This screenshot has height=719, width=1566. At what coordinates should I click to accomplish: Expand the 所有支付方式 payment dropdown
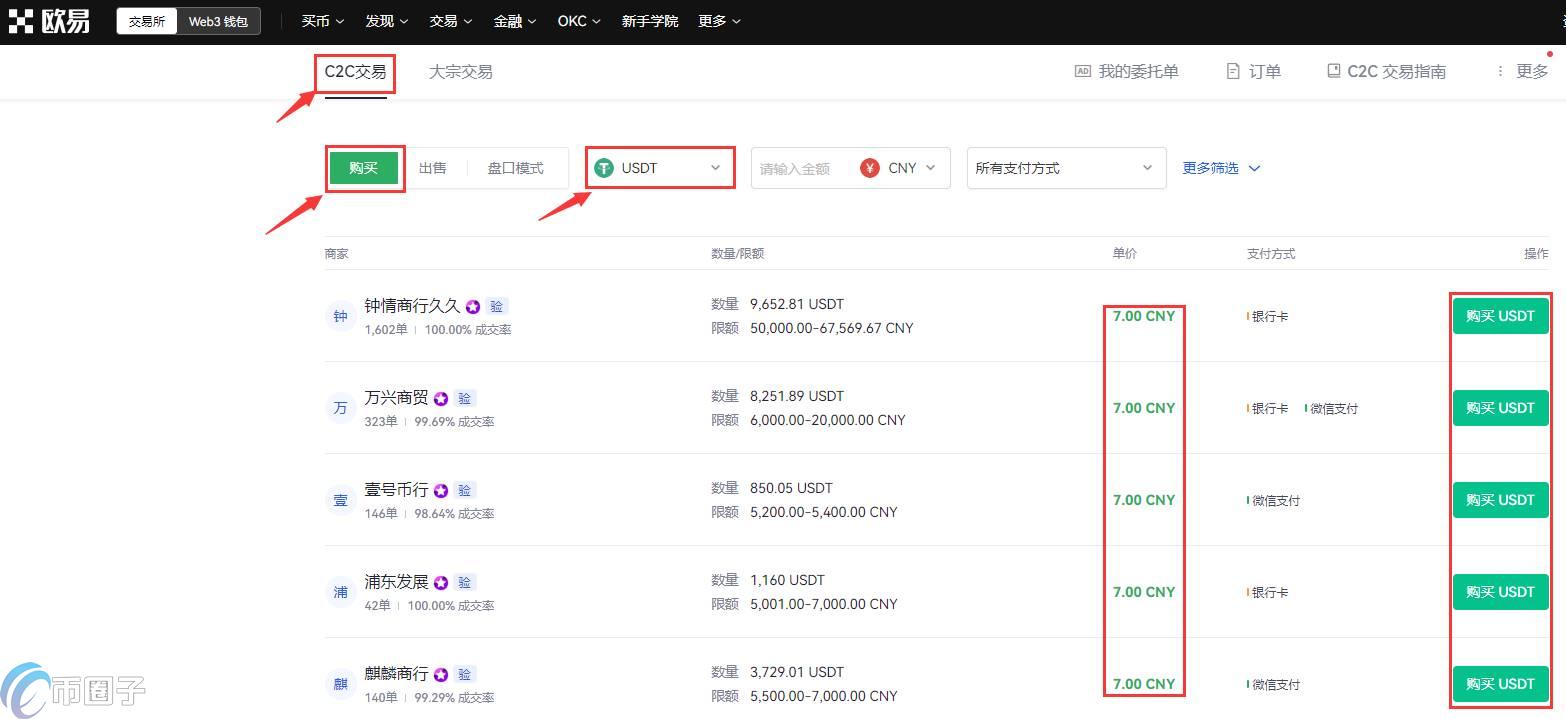(1065, 168)
